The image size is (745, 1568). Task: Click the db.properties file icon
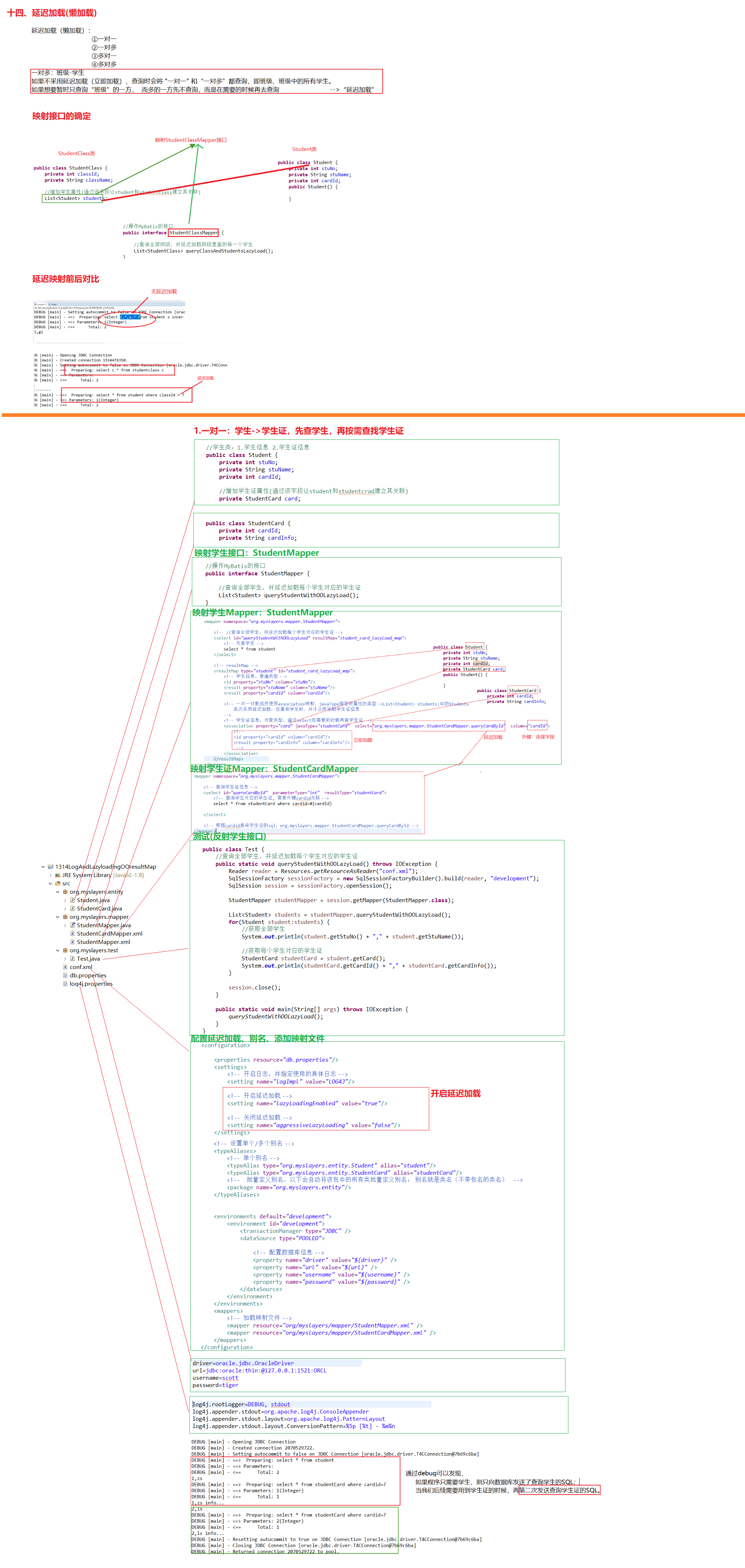click(x=65, y=975)
